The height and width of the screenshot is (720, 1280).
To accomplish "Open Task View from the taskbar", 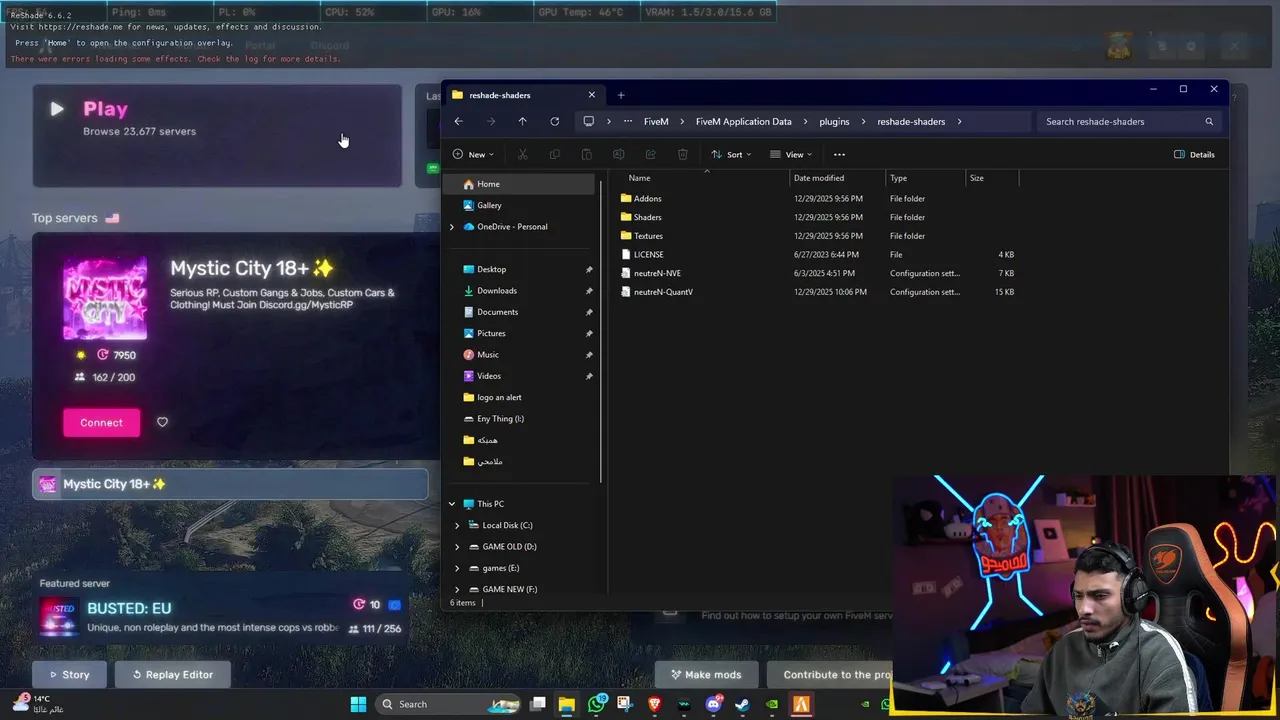I will pos(537,704).
